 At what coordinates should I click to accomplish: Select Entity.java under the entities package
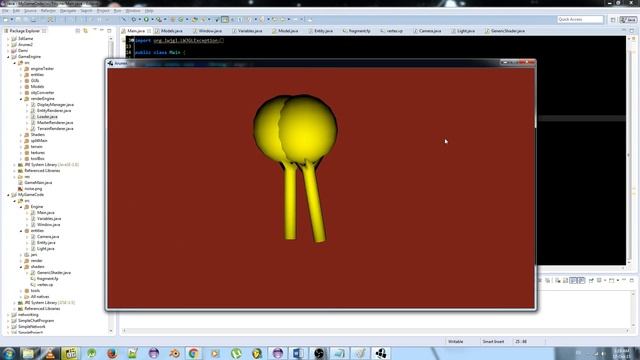[x=46, y=242]
